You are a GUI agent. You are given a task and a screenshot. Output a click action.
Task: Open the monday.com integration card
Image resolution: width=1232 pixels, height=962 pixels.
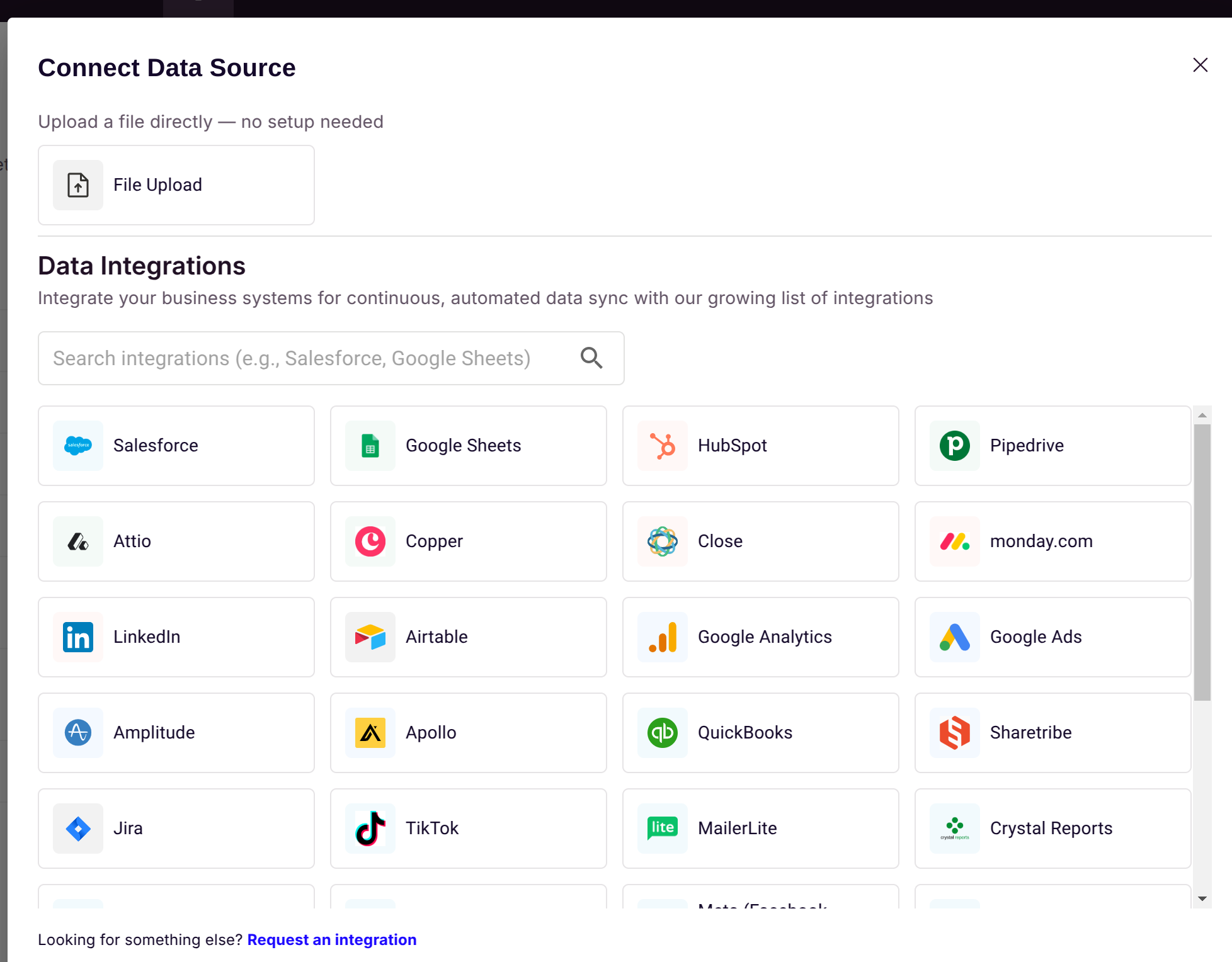pos(1052,541)
